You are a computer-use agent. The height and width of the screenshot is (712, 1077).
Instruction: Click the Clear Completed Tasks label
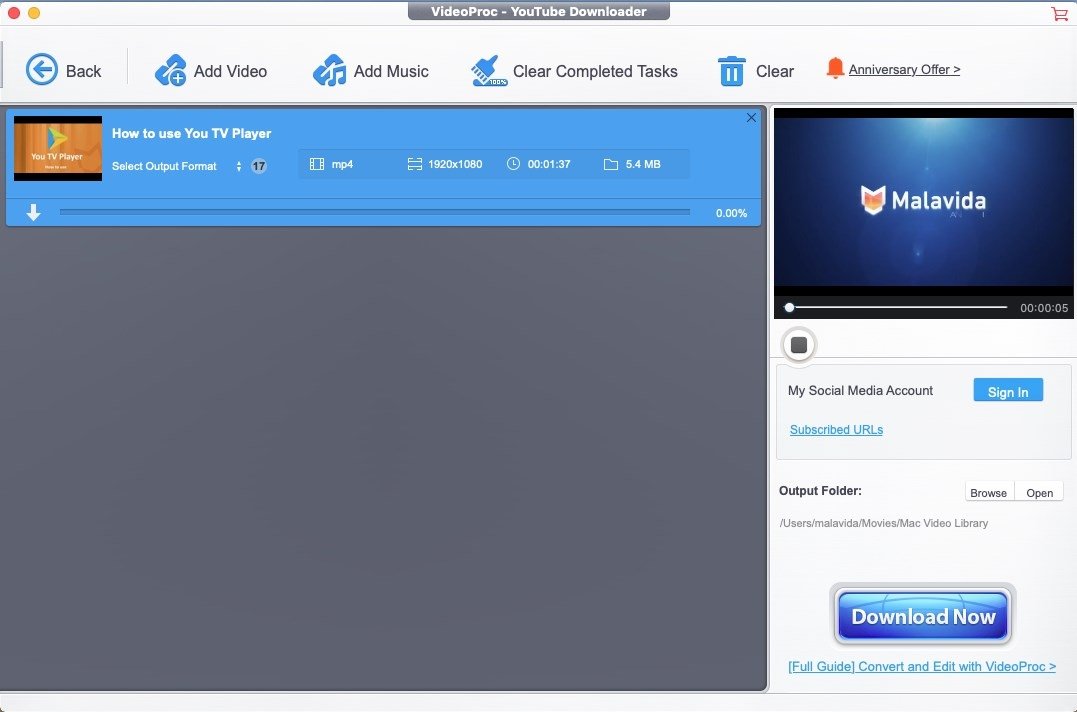coord(595,71)
